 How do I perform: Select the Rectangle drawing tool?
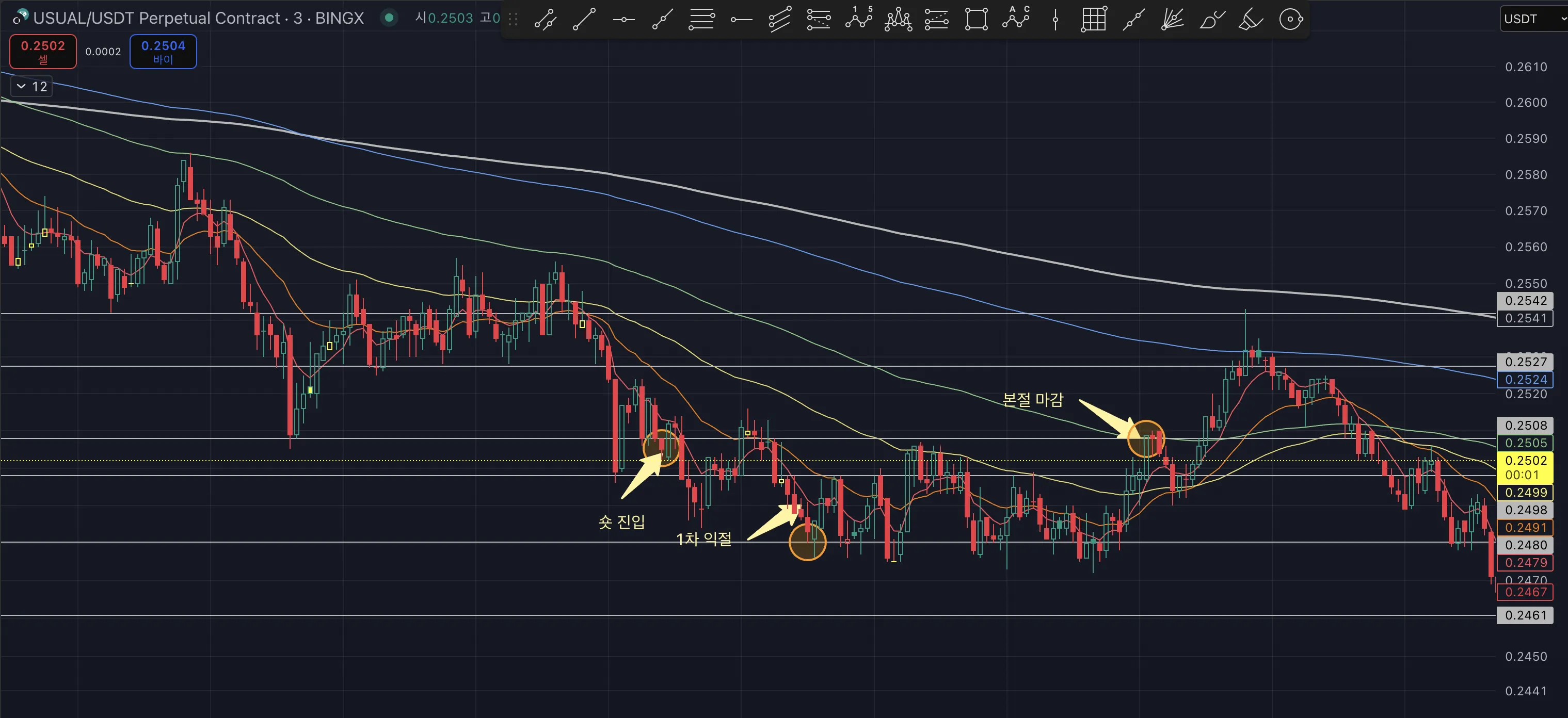click(x=977, y=20)
